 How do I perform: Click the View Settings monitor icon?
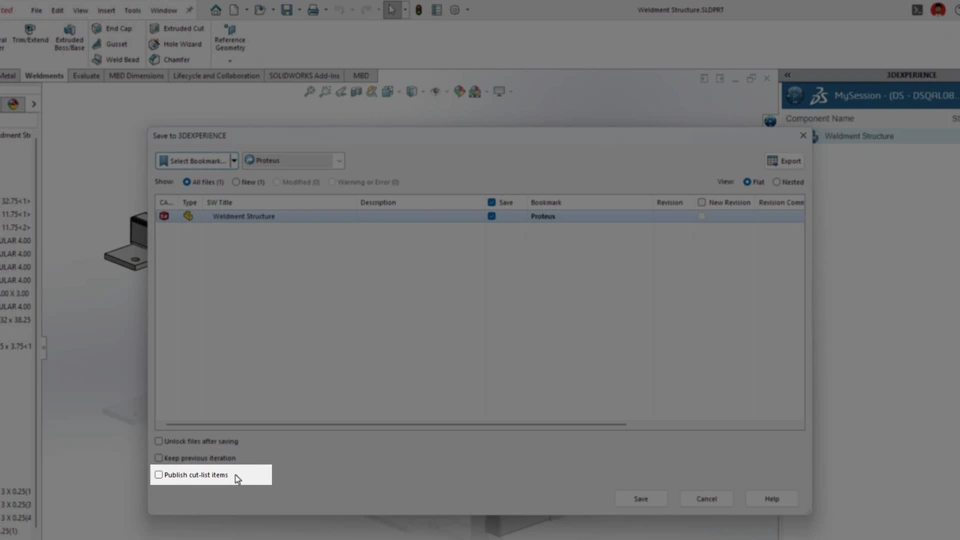click(x=499, y=91)
